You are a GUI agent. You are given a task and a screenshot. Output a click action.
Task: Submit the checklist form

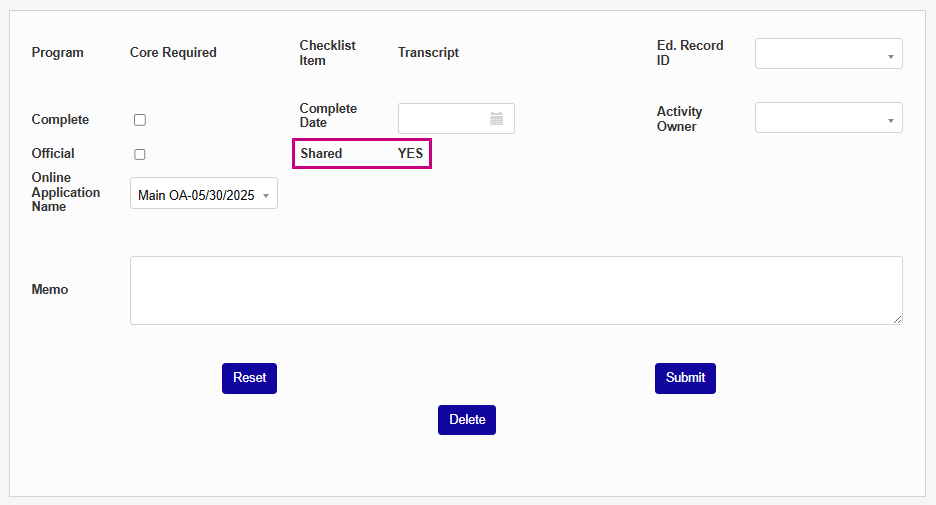(x=685, y=378)
